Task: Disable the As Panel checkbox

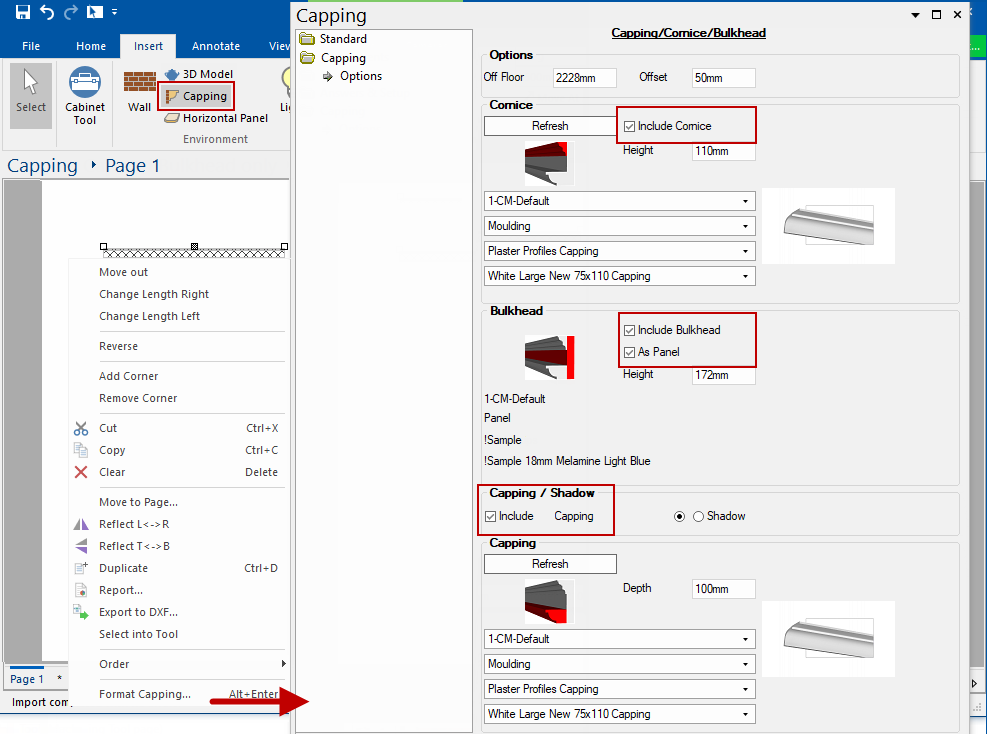Action: coord(629,352)
